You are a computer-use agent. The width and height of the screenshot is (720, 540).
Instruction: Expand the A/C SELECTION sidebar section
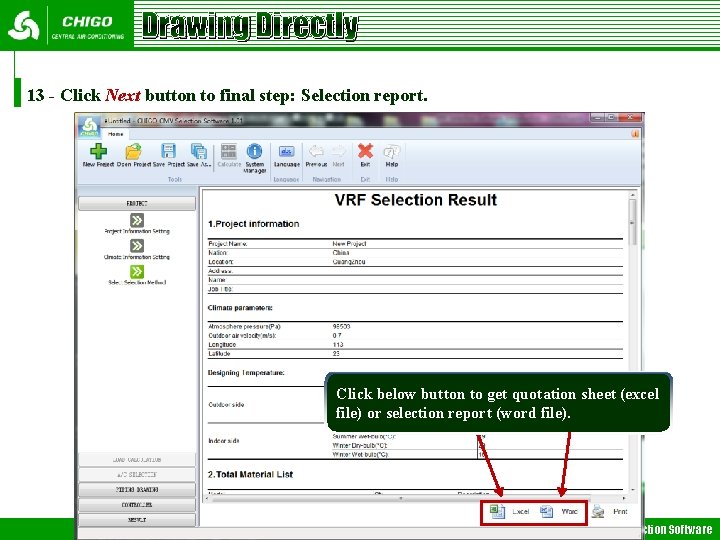point(137,475)
